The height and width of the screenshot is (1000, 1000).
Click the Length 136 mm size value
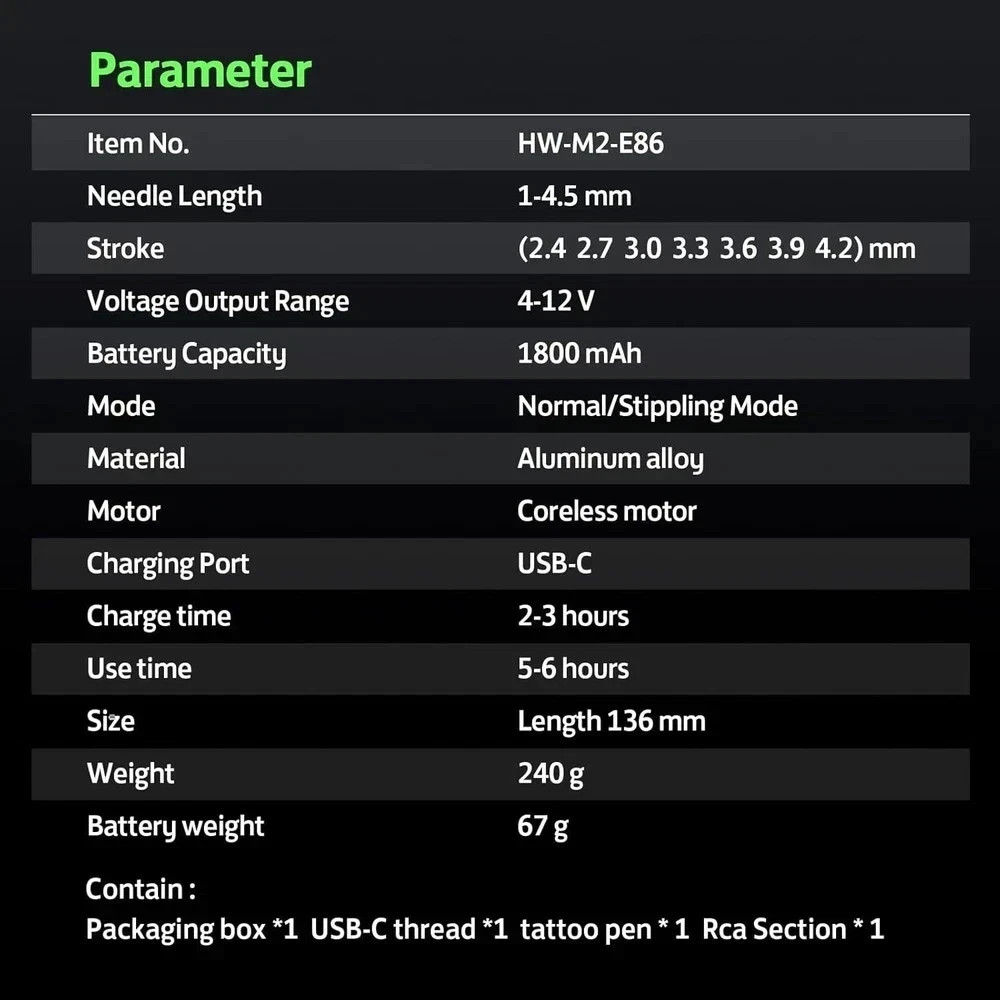click(x=611, y=721)
